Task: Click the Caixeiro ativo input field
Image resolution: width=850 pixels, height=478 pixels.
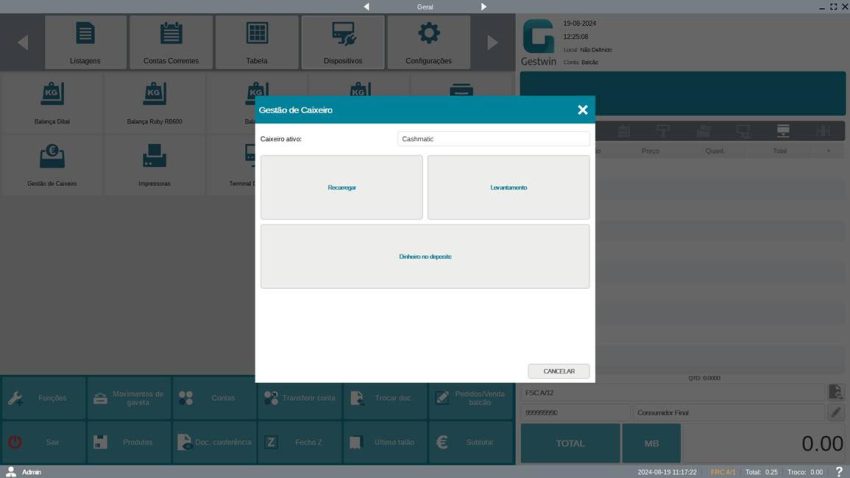Action: coord(493,139)
